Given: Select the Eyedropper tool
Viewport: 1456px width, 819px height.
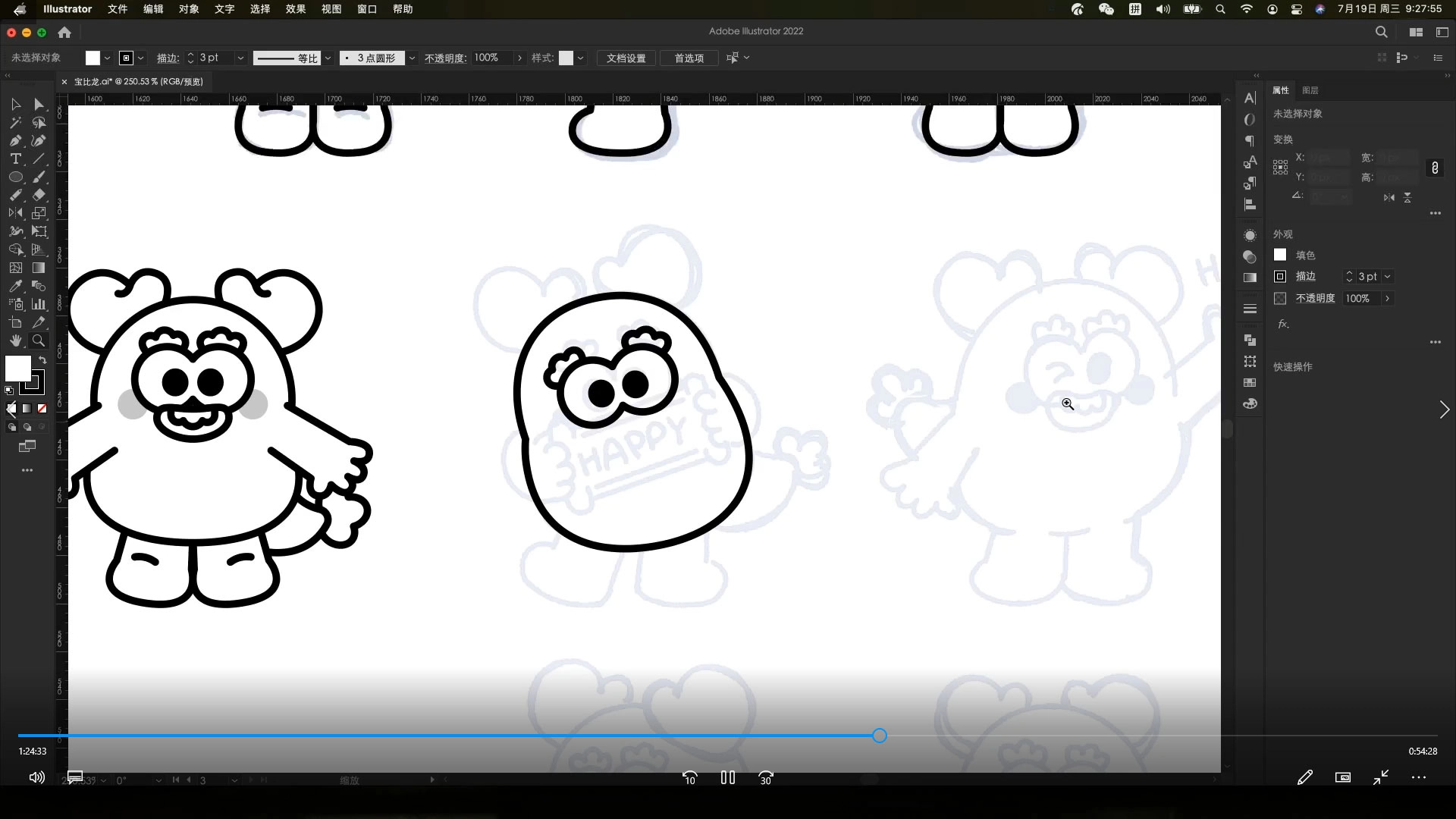Looking at the screenshot, I should [x=15, y=287].
